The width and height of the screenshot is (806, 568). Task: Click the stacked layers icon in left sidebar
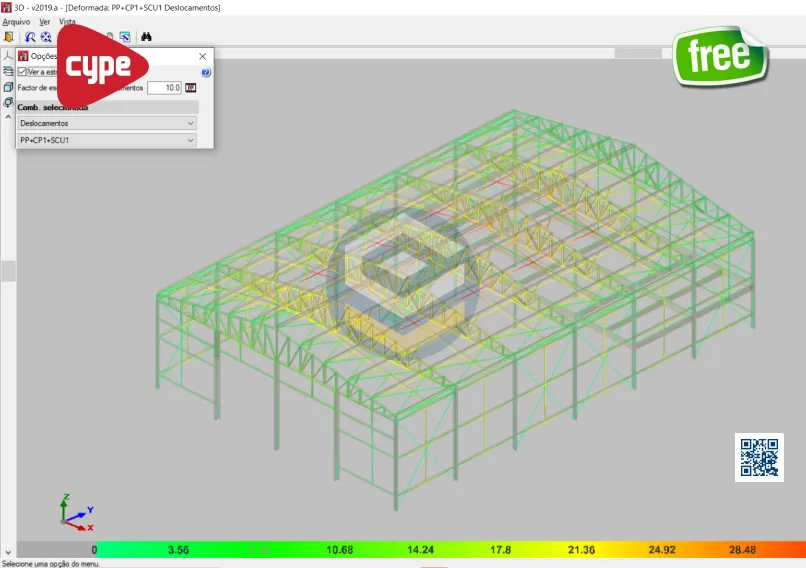coord(8,71)
